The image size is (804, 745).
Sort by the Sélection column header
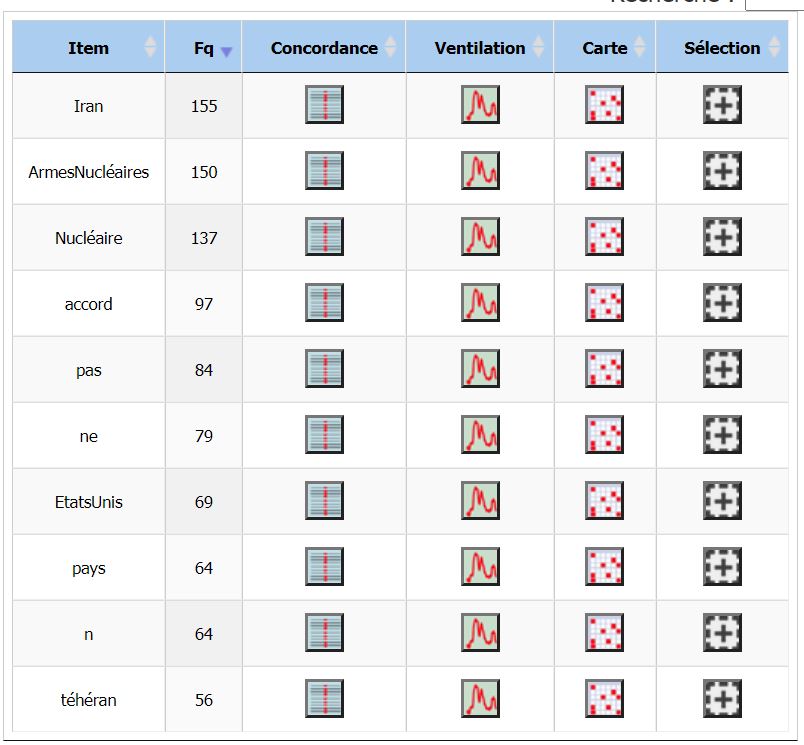click(x=722, y=47)
